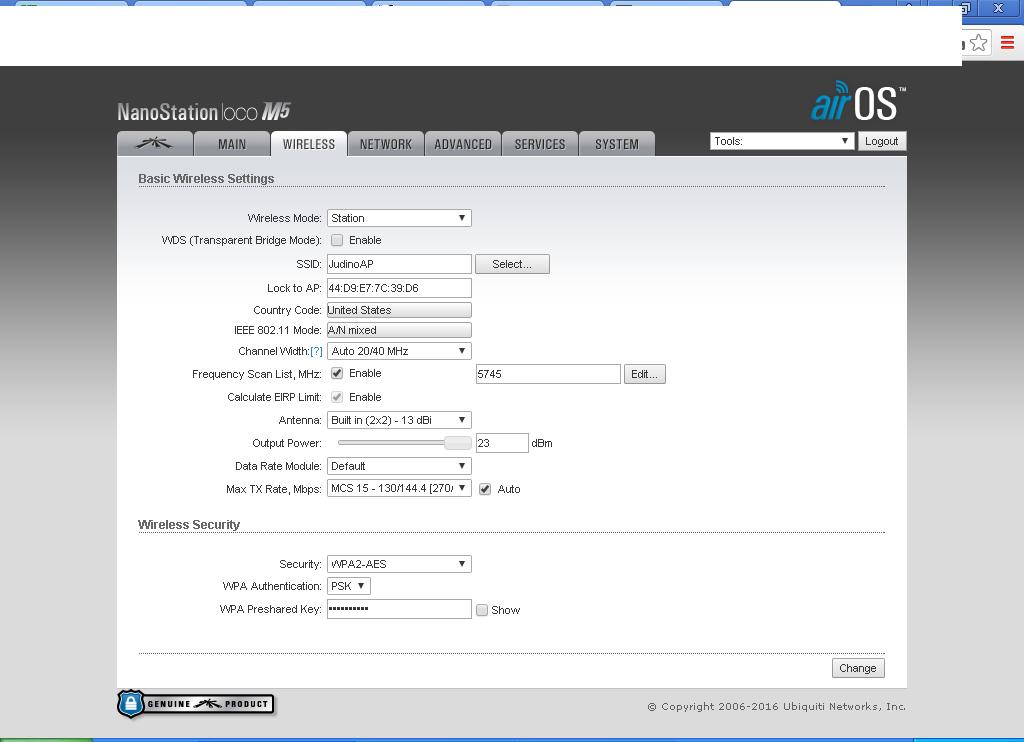Expand the Max TX Rate dropdown
The image size is (1024, 742).
pos(399,489)
